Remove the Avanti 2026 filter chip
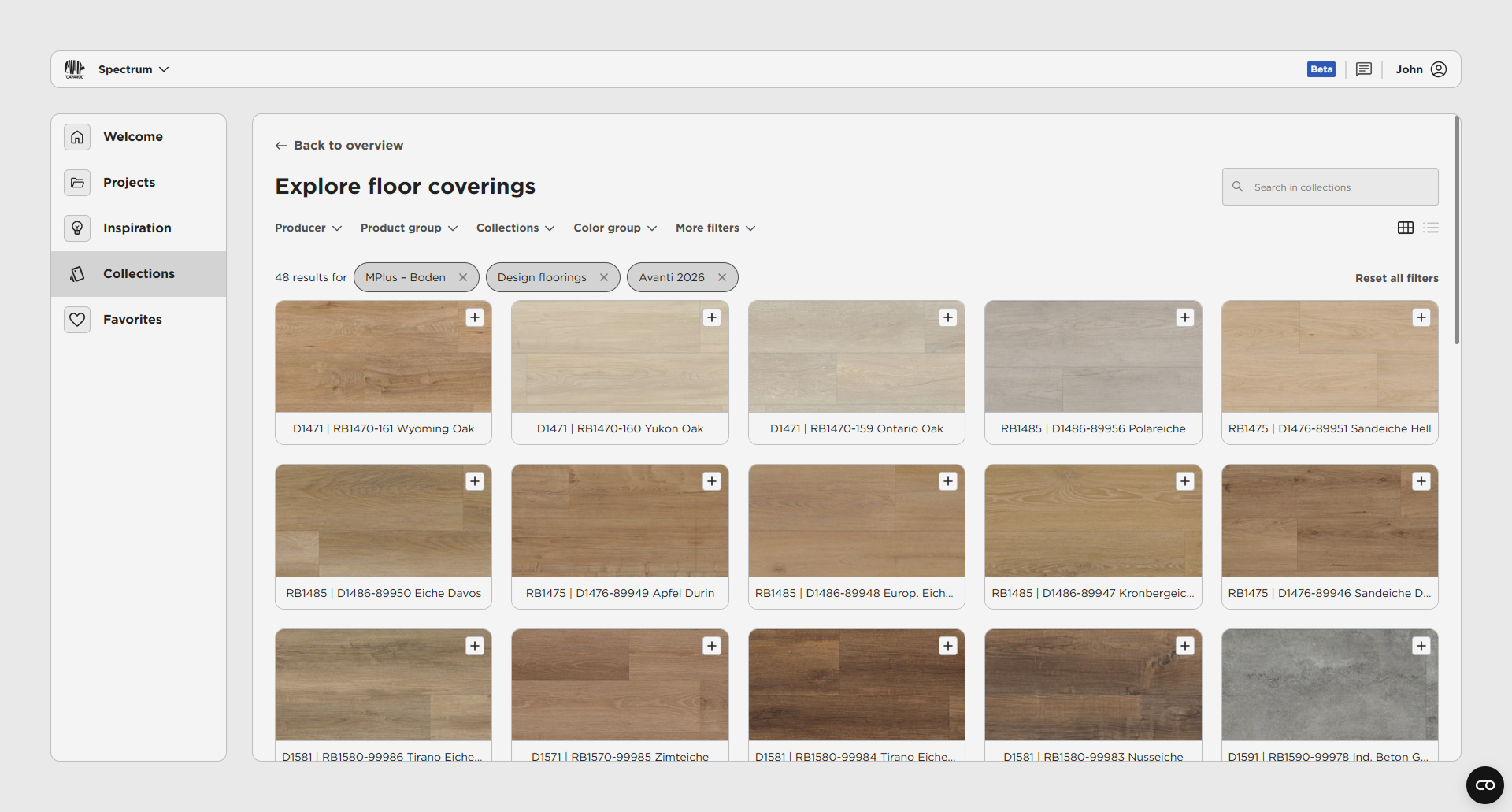Image resolution: width=1512 pixels, height=812 pixels. 721,277
